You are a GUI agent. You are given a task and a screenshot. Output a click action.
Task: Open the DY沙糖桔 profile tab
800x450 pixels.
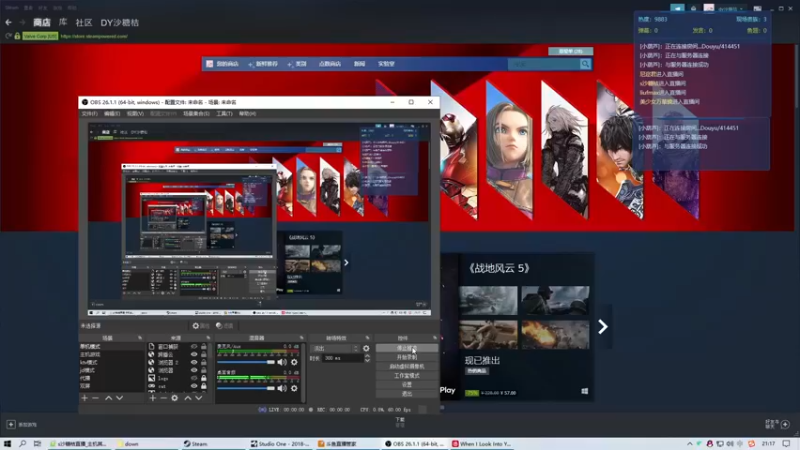(119, 22)
